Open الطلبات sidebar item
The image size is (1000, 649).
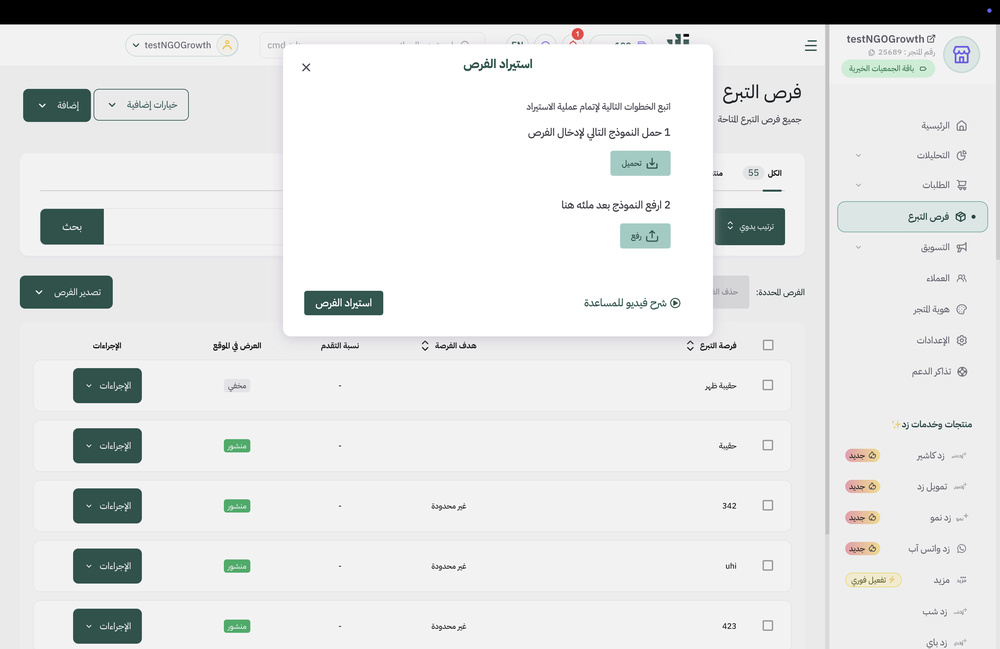point(944,186)
